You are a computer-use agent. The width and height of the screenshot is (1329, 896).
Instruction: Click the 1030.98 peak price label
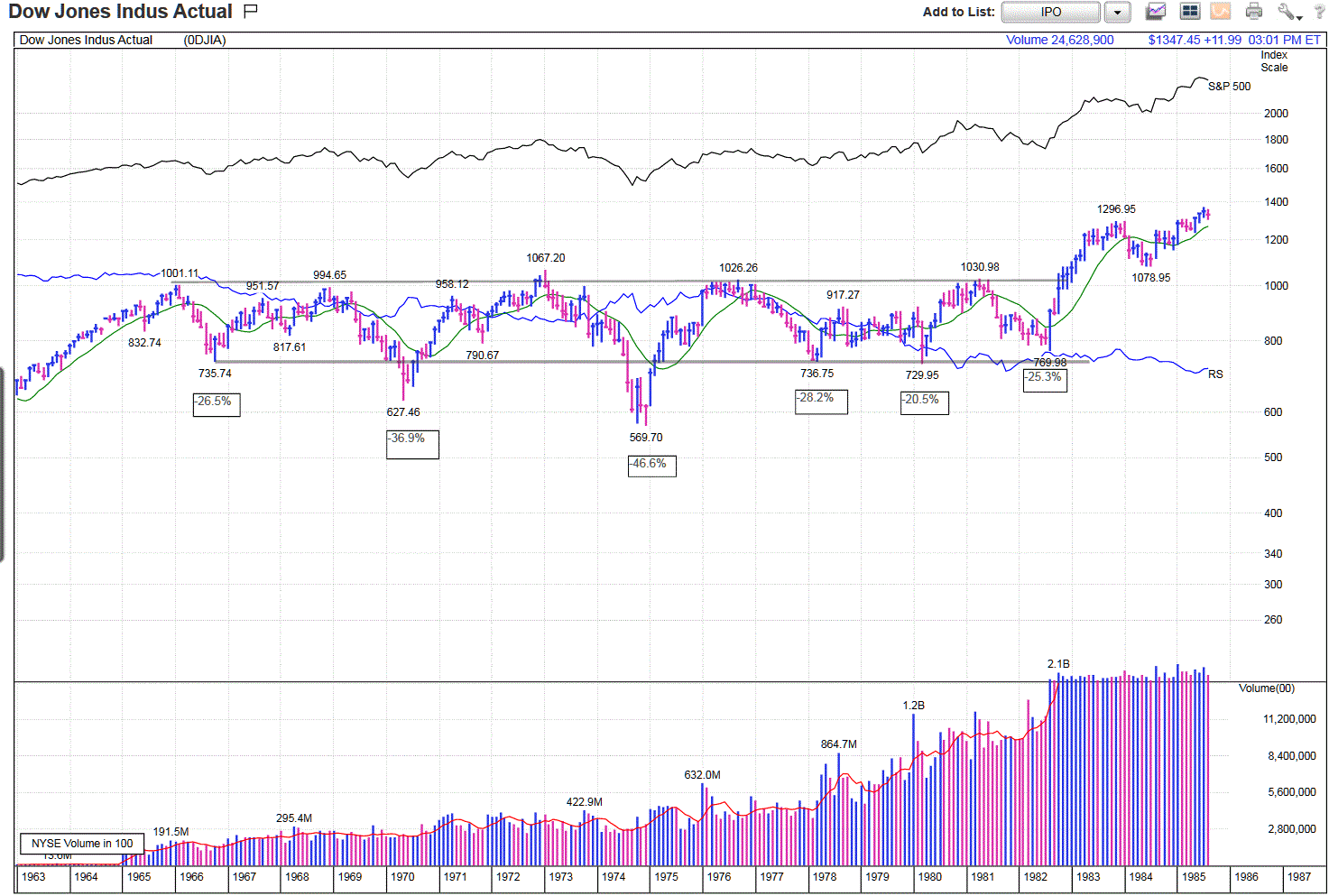[980, 267]
